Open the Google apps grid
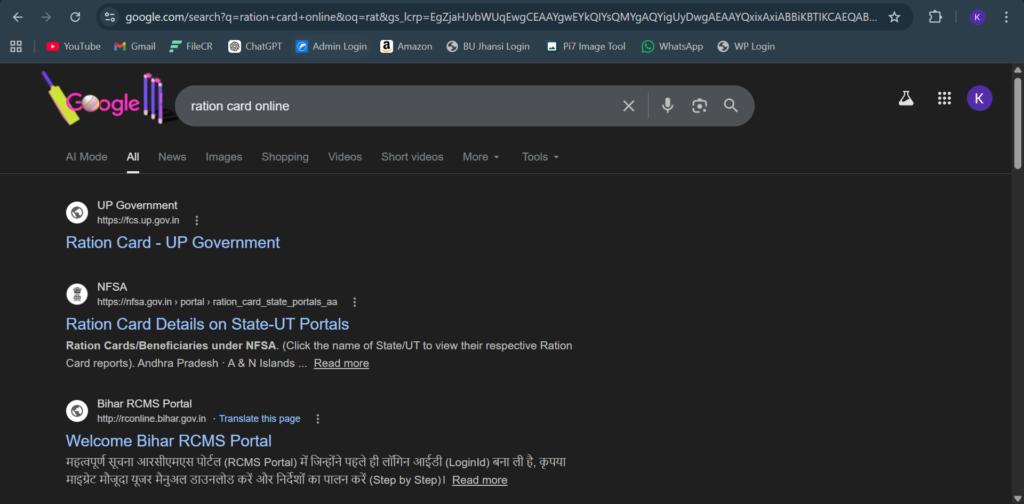The height and width of the screenshot is (504, 1024). click(x=944, y=98)
